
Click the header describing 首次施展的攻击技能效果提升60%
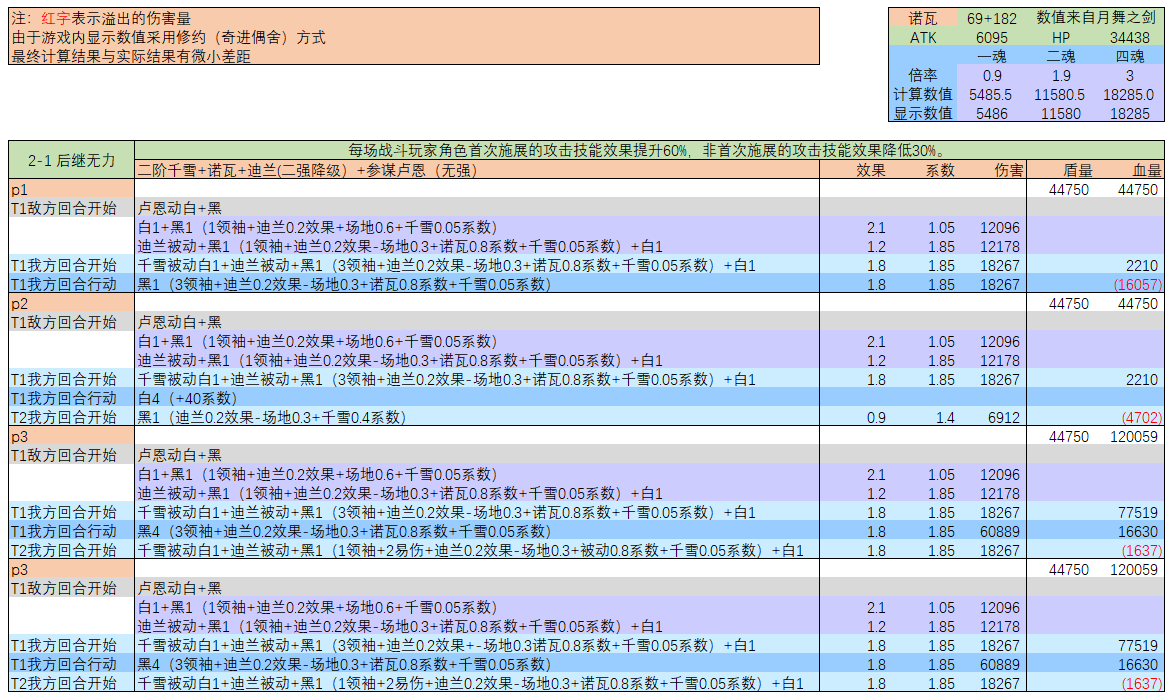coord(649,150)
